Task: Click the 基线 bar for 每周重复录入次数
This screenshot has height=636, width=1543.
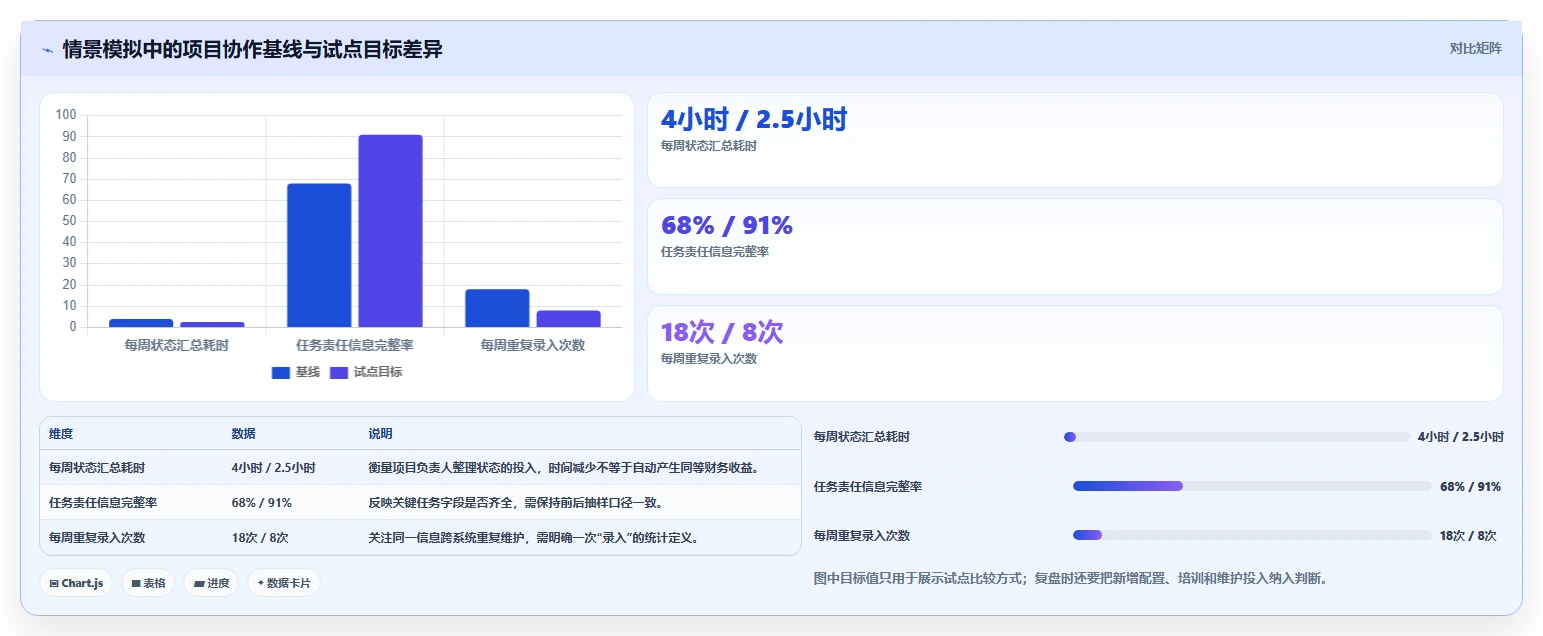Action: [x=497, y=308]
